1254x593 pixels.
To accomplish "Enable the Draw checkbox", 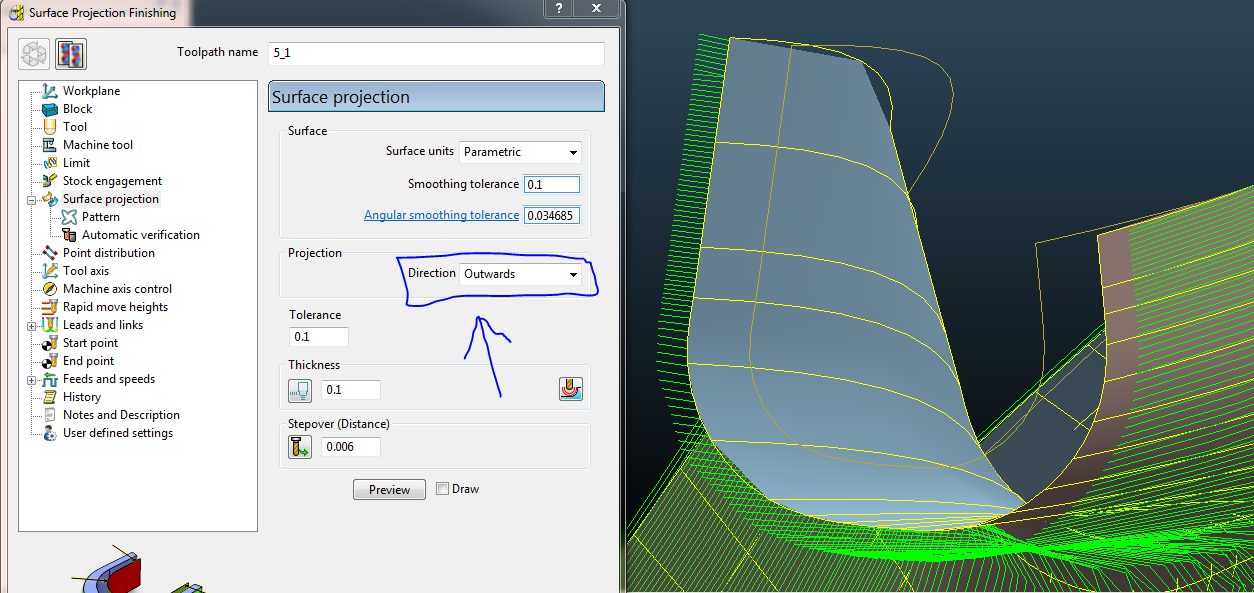I will (441, 488).
